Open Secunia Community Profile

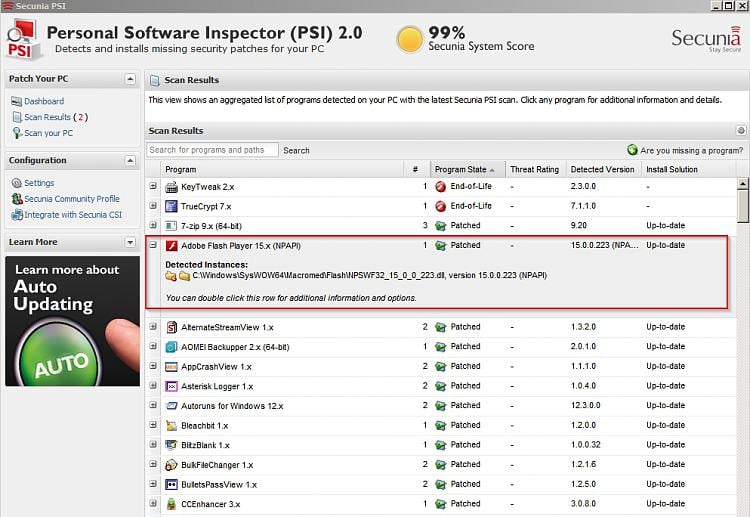(x=72, y=199)
